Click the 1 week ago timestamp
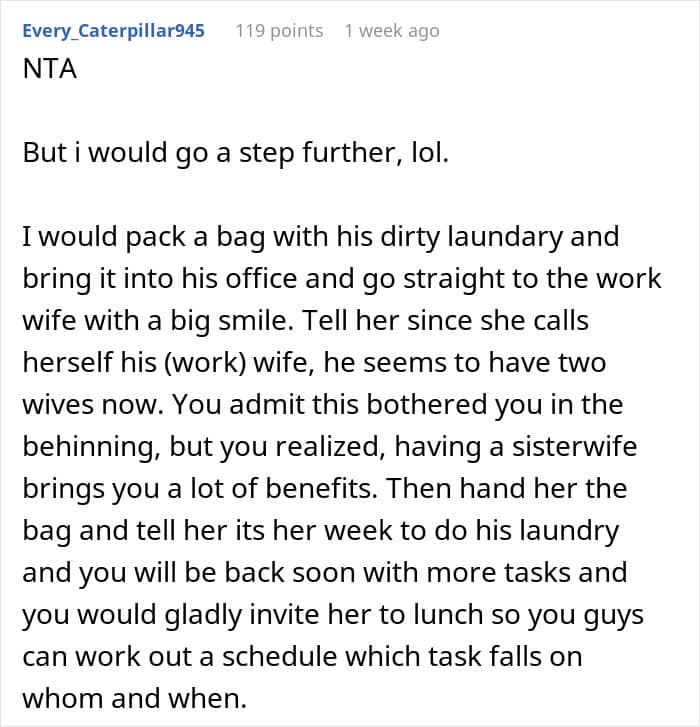The width and height of the screenshot is (700, 727). [x=391, y=31]
